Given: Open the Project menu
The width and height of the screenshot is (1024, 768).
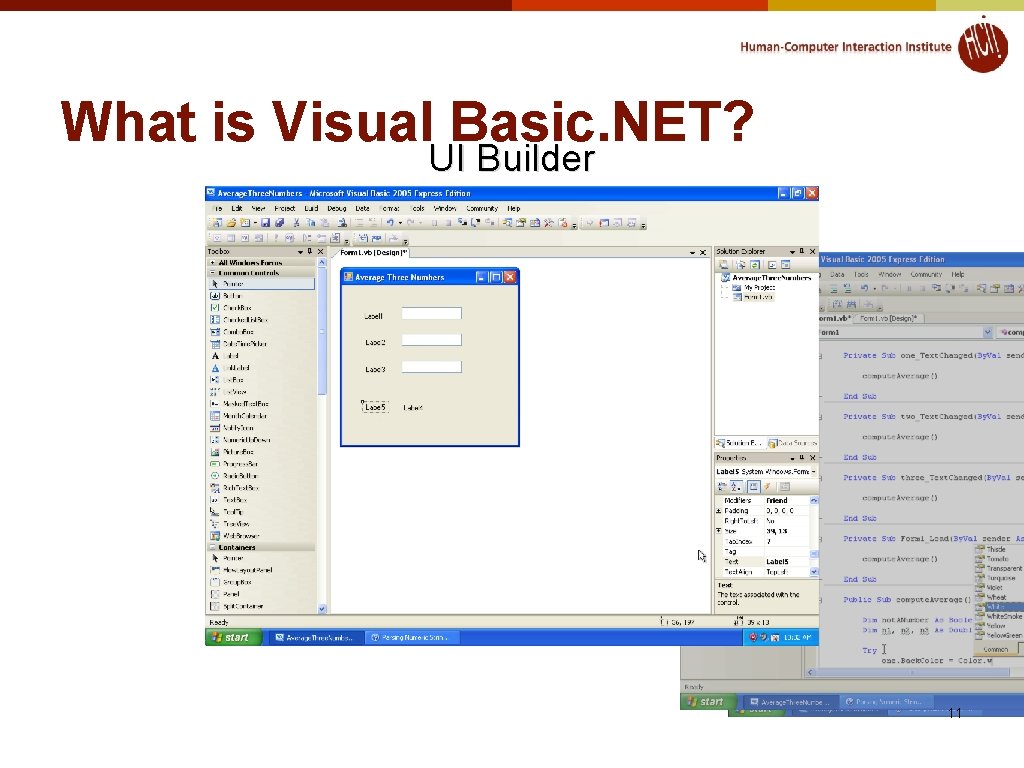Looking at the screenshot, I should tap(285, 208).
